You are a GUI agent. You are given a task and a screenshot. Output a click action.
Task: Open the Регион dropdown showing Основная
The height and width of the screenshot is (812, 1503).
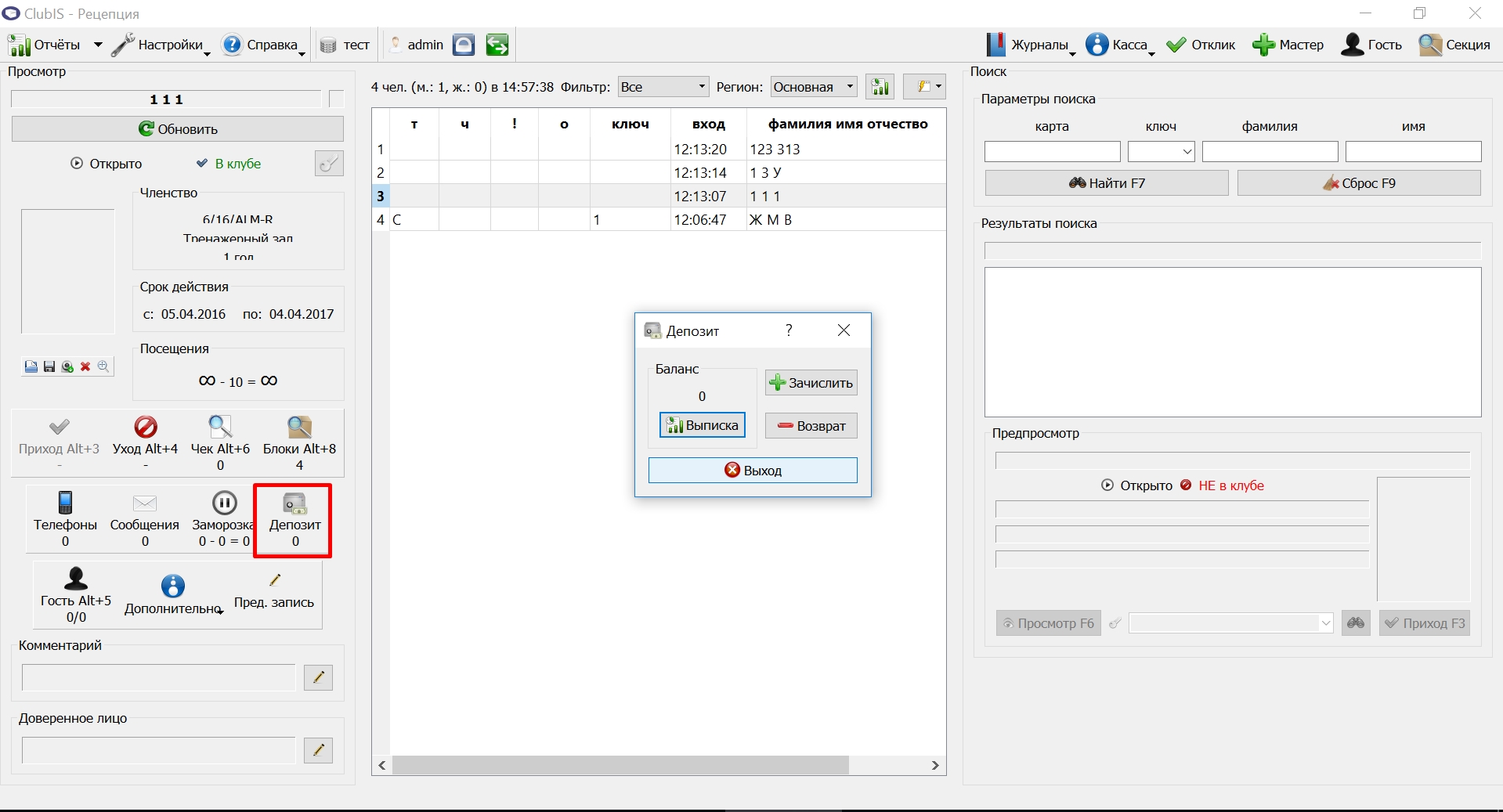814,87
